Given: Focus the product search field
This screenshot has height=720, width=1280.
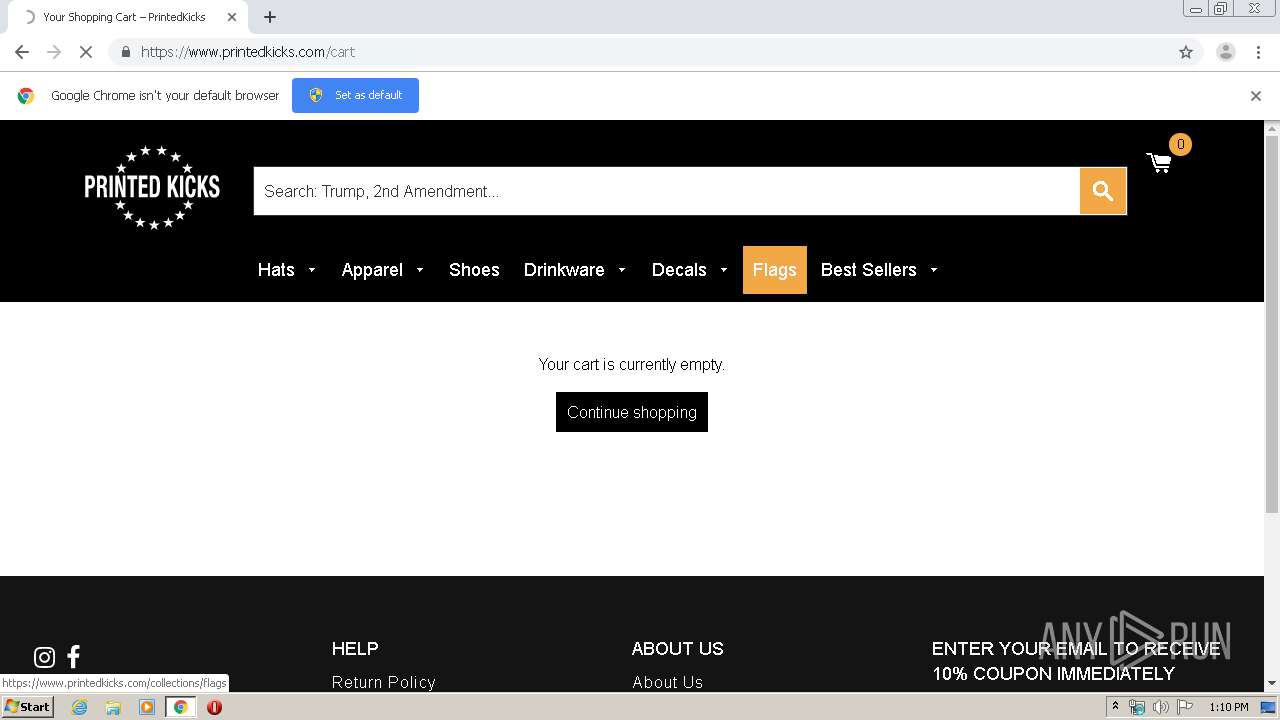Looking at the screenshot, I should coord(667,191).
